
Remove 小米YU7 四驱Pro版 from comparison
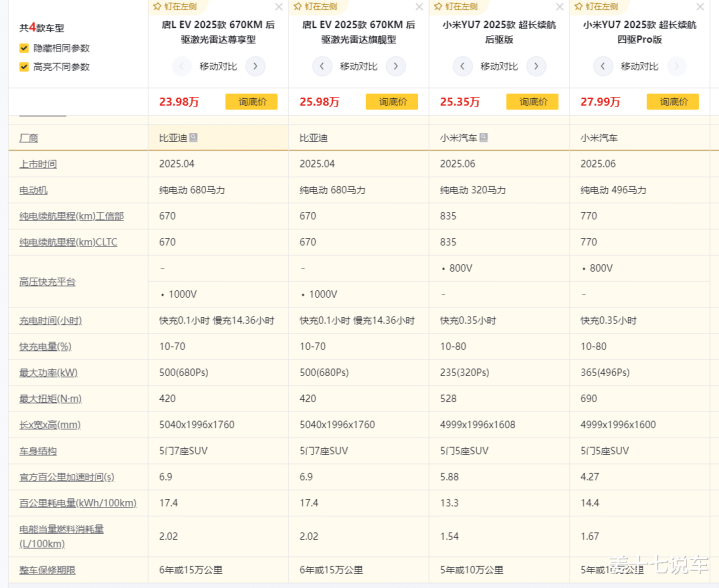coord(700,7)
